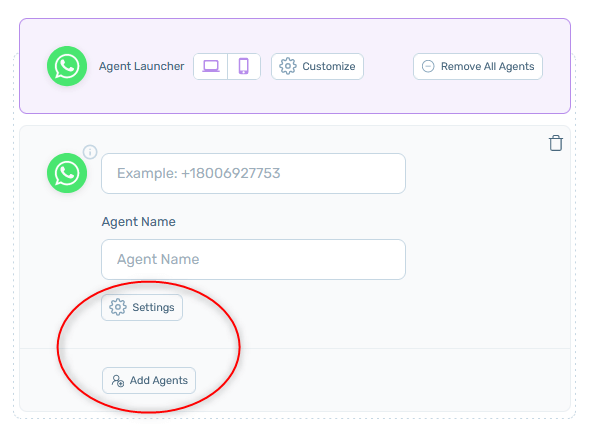Switch to mobile phone preview
The height and width of the screenshot is (443, 590).
(x=244, y=66)
